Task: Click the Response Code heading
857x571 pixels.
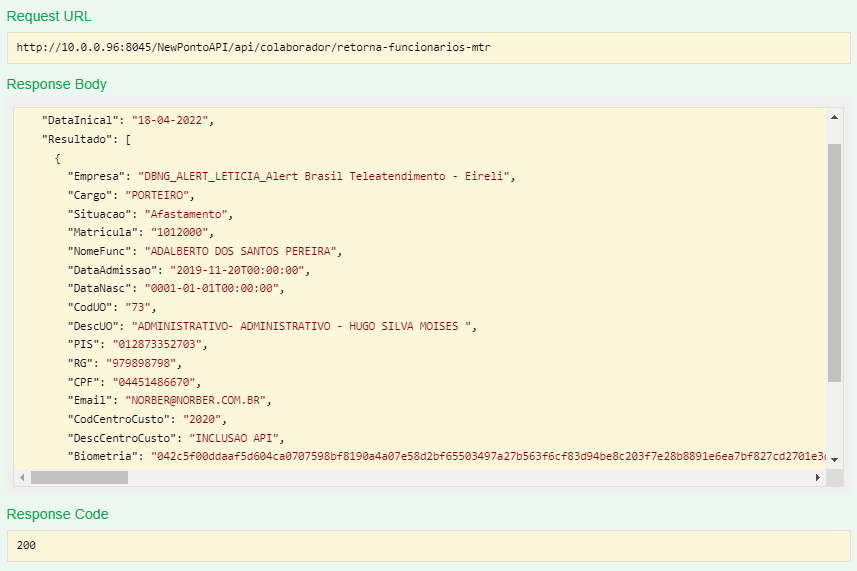Action: coord(58,514)
